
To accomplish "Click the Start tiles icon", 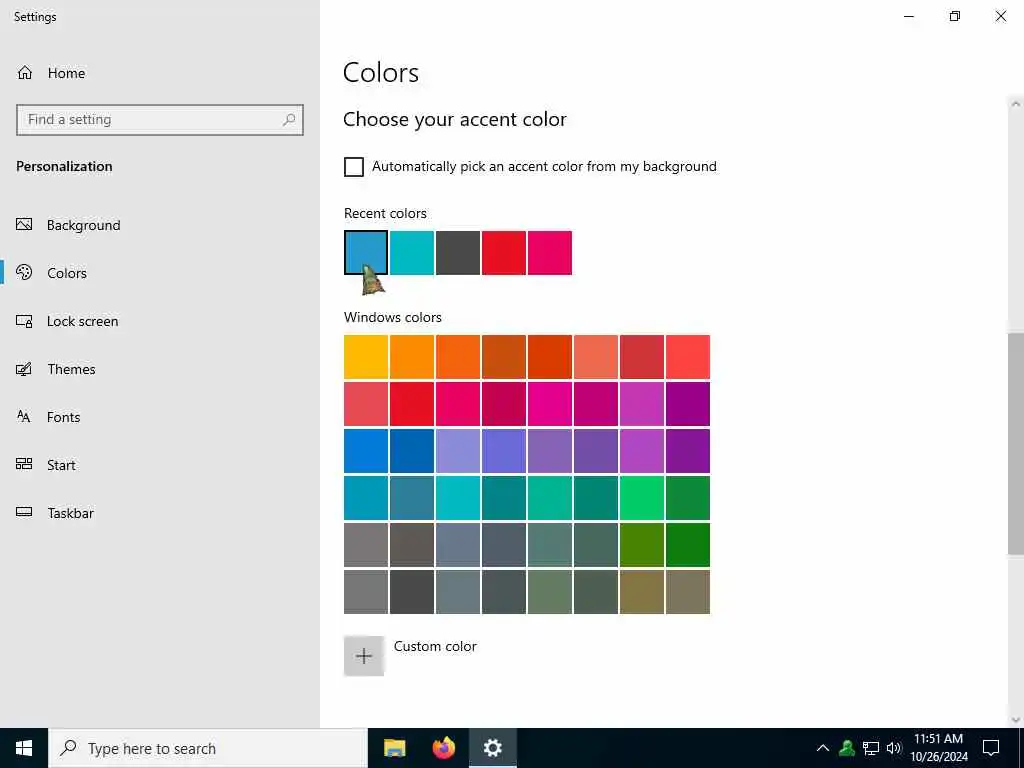I will (24, 464).
